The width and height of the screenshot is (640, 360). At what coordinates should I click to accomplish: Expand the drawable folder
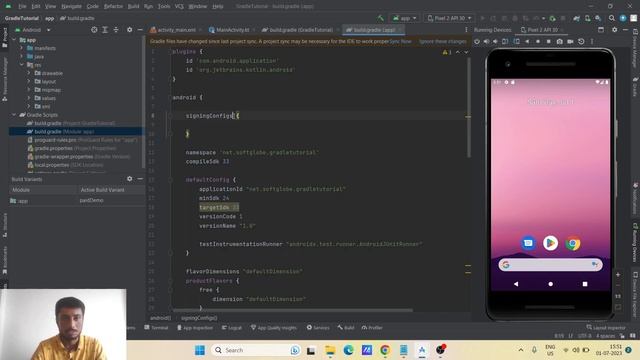pyautogui.click(x=29, y=73)
